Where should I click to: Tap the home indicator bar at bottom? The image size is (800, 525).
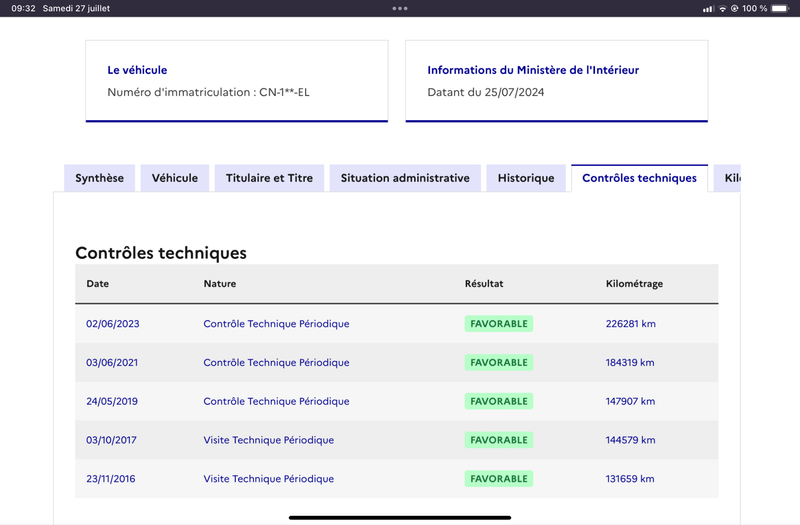tap(400, 517)
